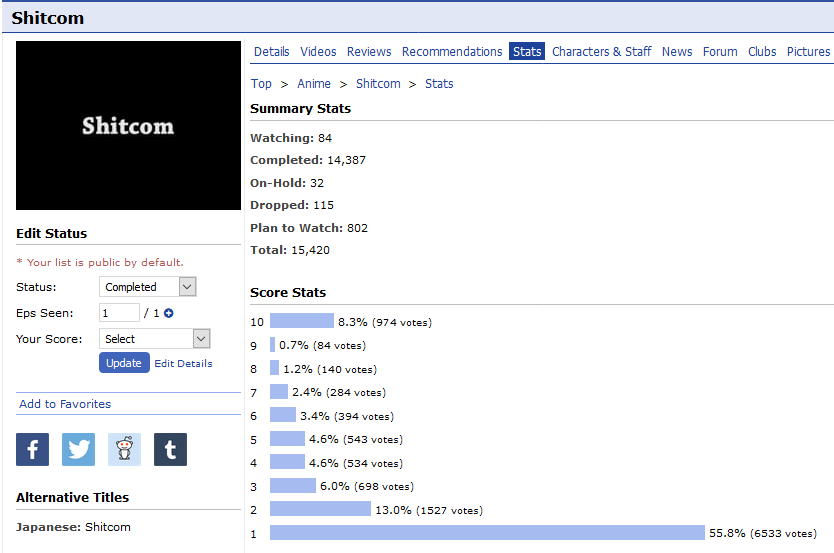Open the Videos tab

tap(318, 52)
